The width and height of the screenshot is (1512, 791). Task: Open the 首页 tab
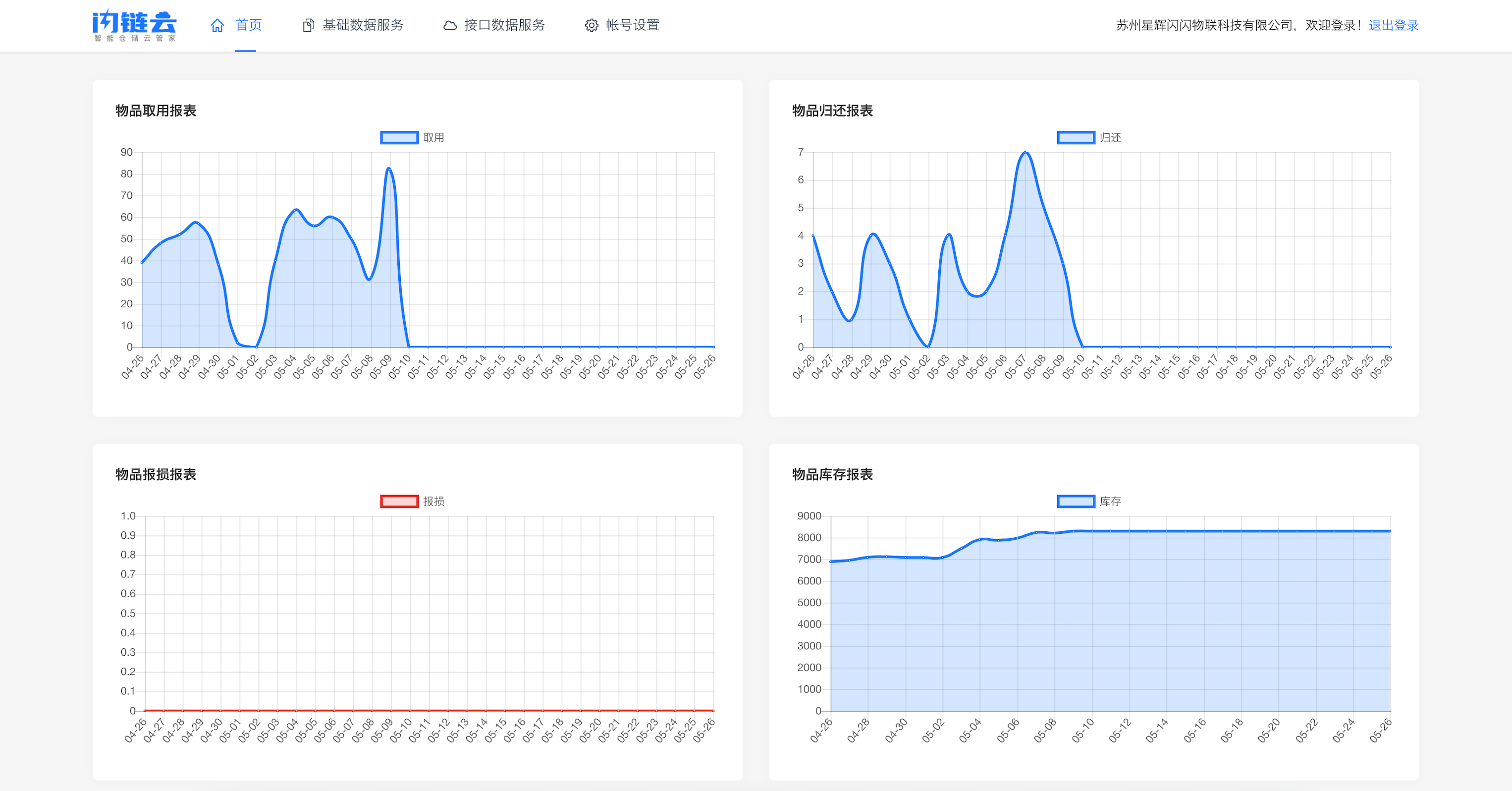click(x=248, y=25)
